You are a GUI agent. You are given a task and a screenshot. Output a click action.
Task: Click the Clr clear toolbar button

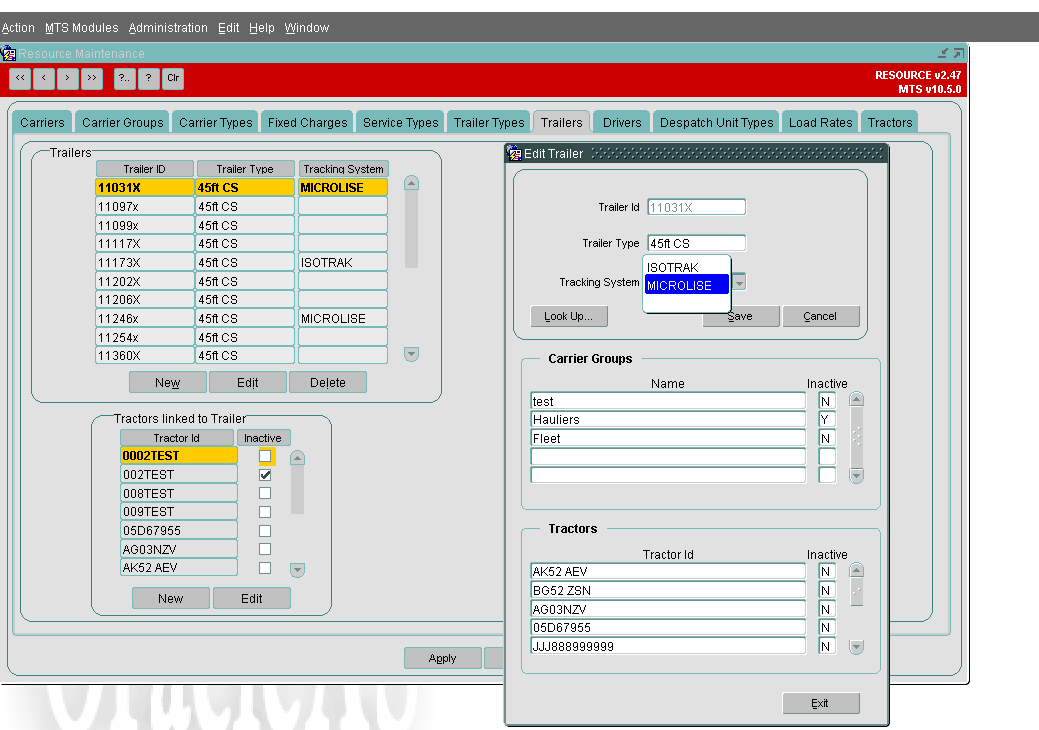173,78
